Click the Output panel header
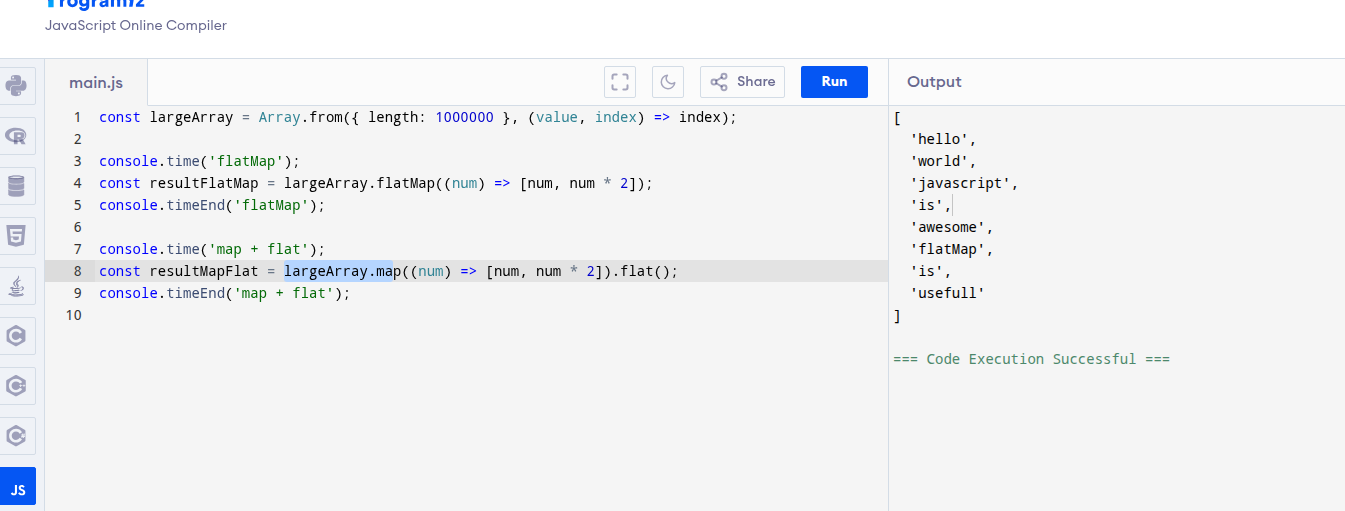The image size is (1345, 511). (x=934, y=82)
